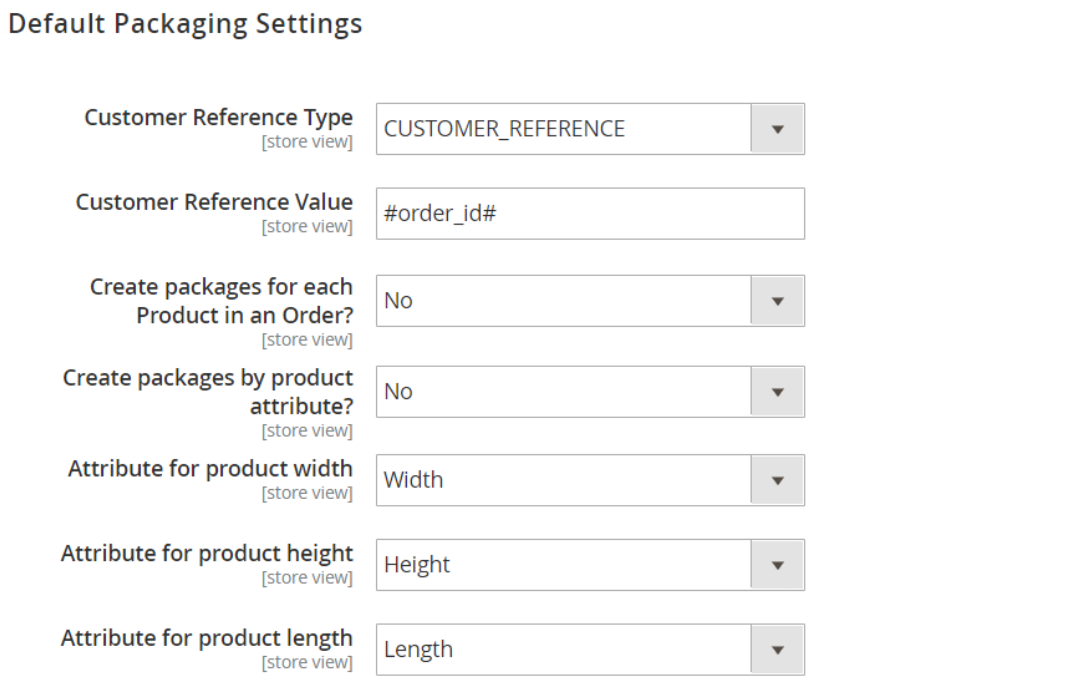Click Create packages for each Product label
The height and width of the screenshot is (700, 1069).
point(222,301)
